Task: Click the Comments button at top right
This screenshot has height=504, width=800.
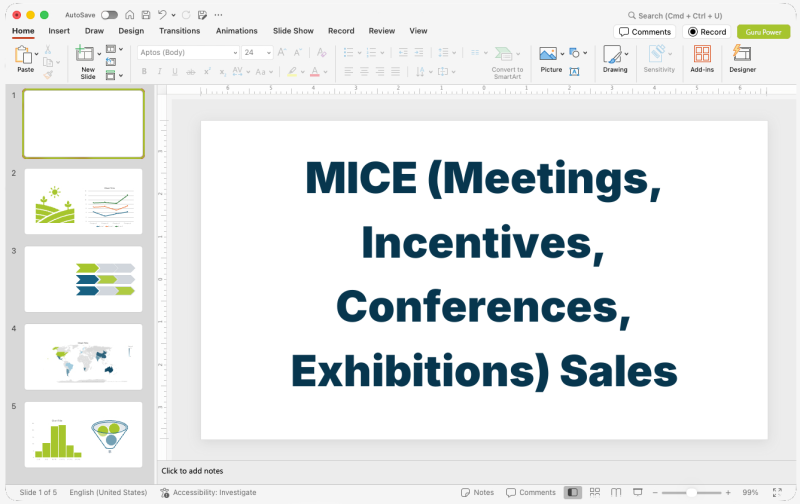Action: point(644,32)
